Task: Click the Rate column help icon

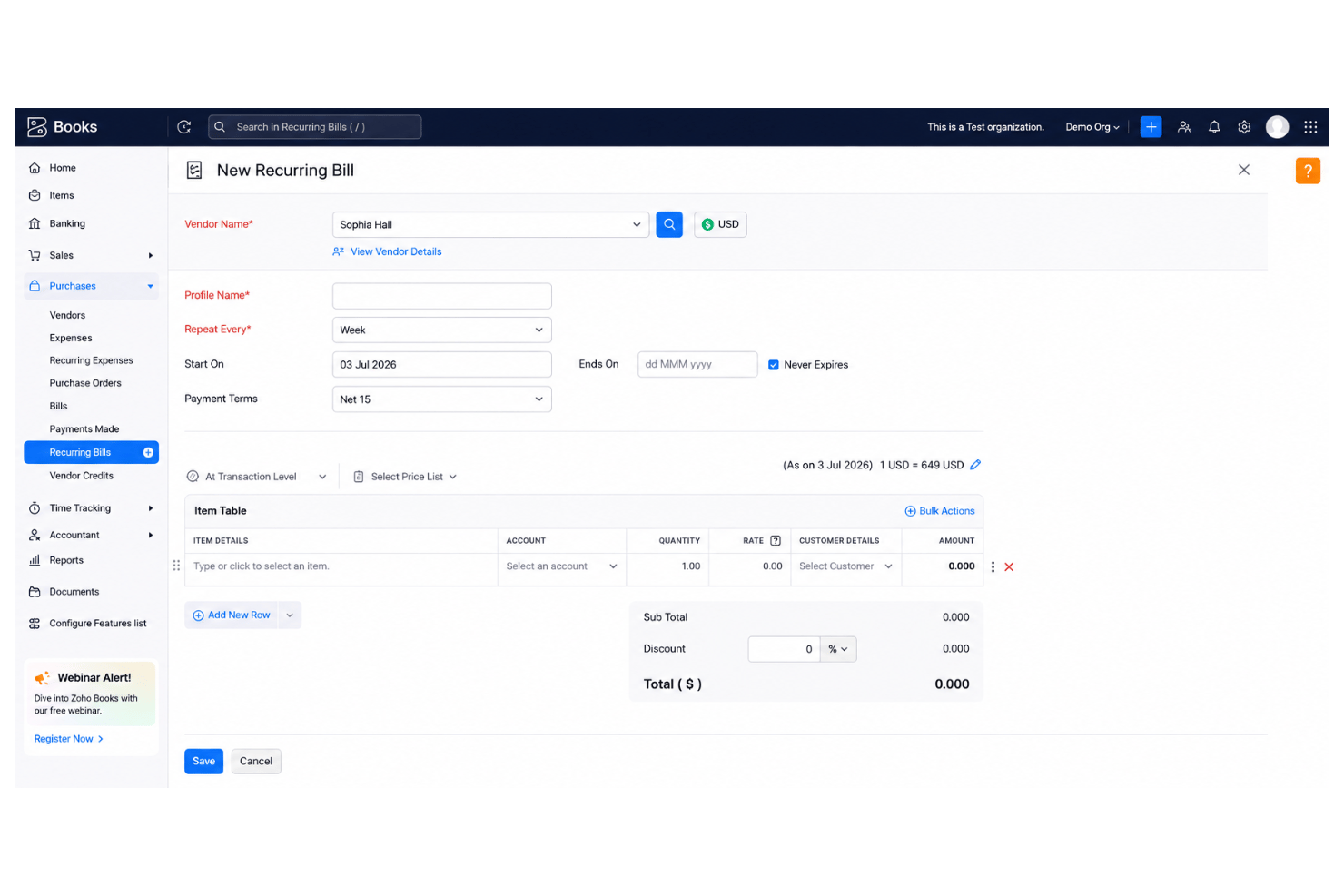Action: pos(776,540)
